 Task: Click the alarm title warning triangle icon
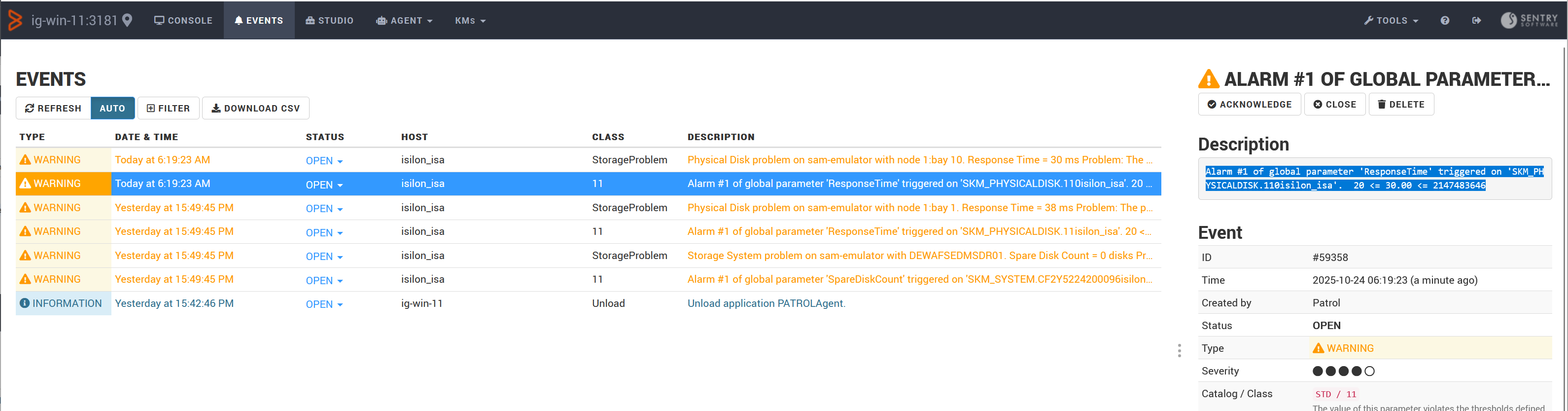(1208, 79)
